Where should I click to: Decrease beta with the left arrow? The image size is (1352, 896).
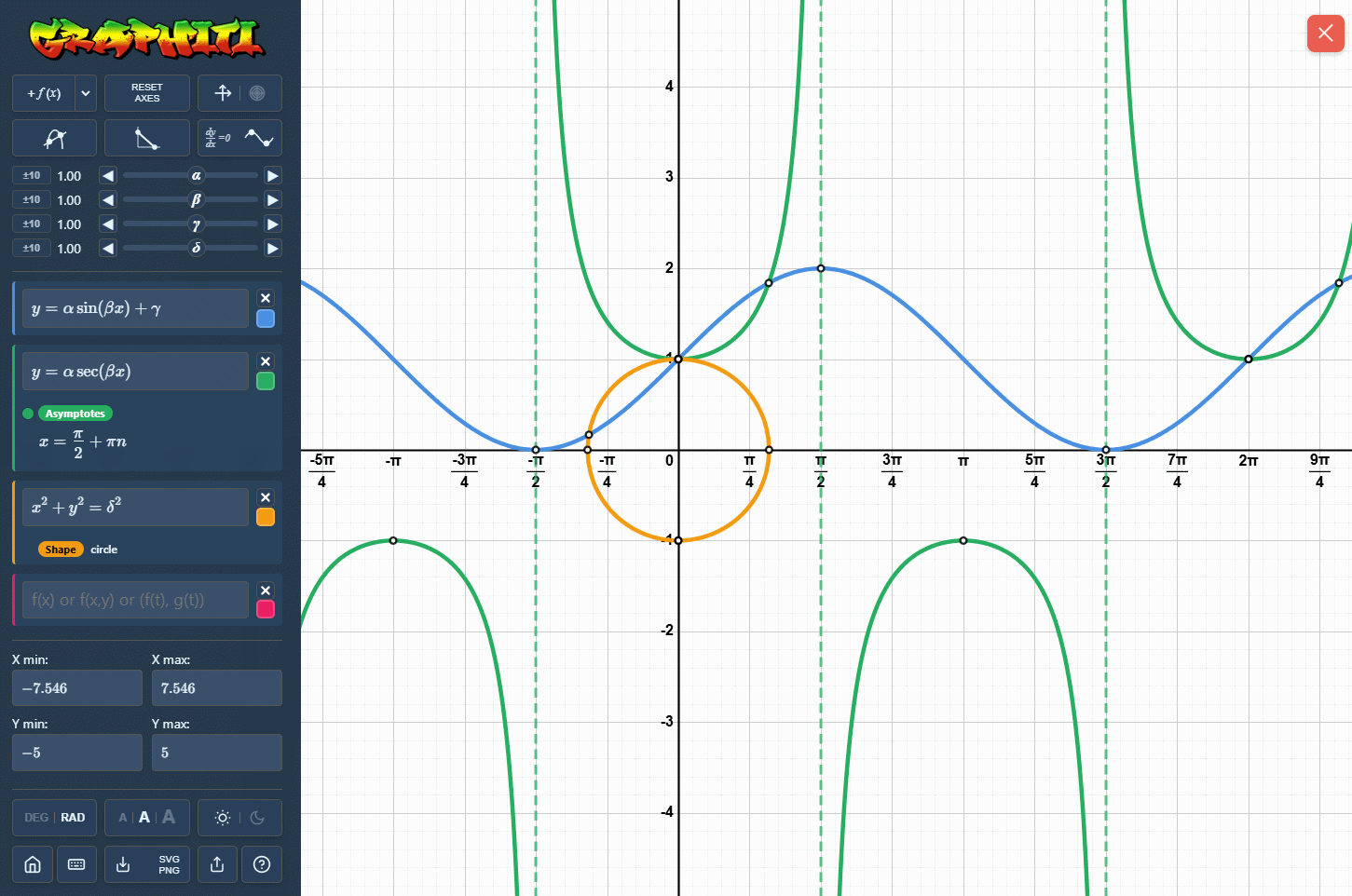(108, 199)
